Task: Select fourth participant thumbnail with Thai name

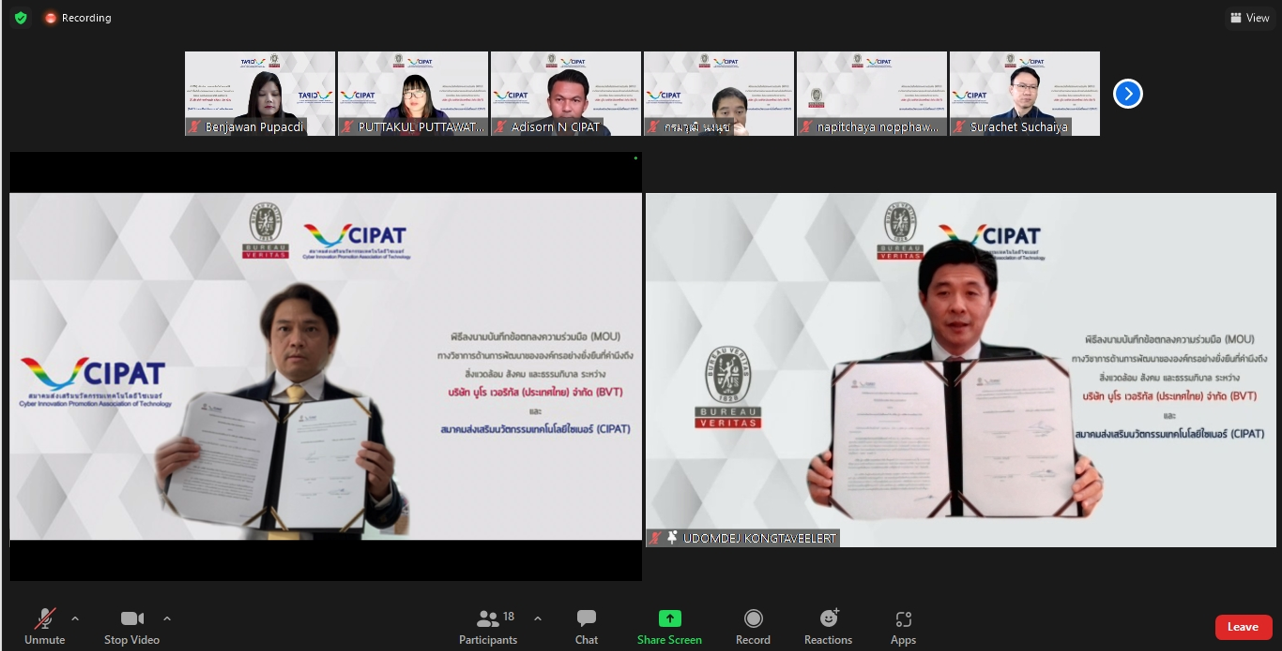Action: pos(719,94)
